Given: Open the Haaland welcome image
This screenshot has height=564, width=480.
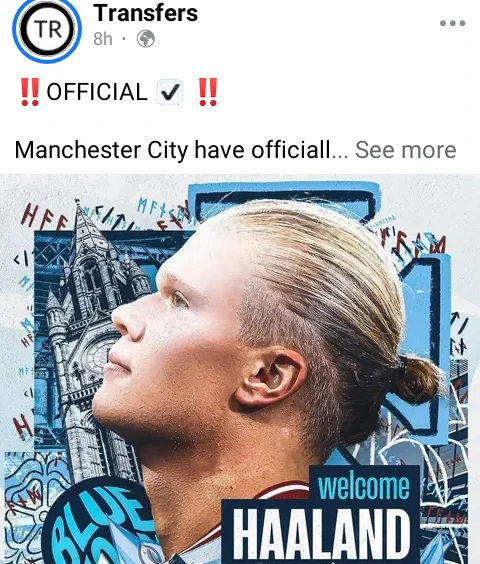Looking at the screenshot, I should (x=240, y=369).
